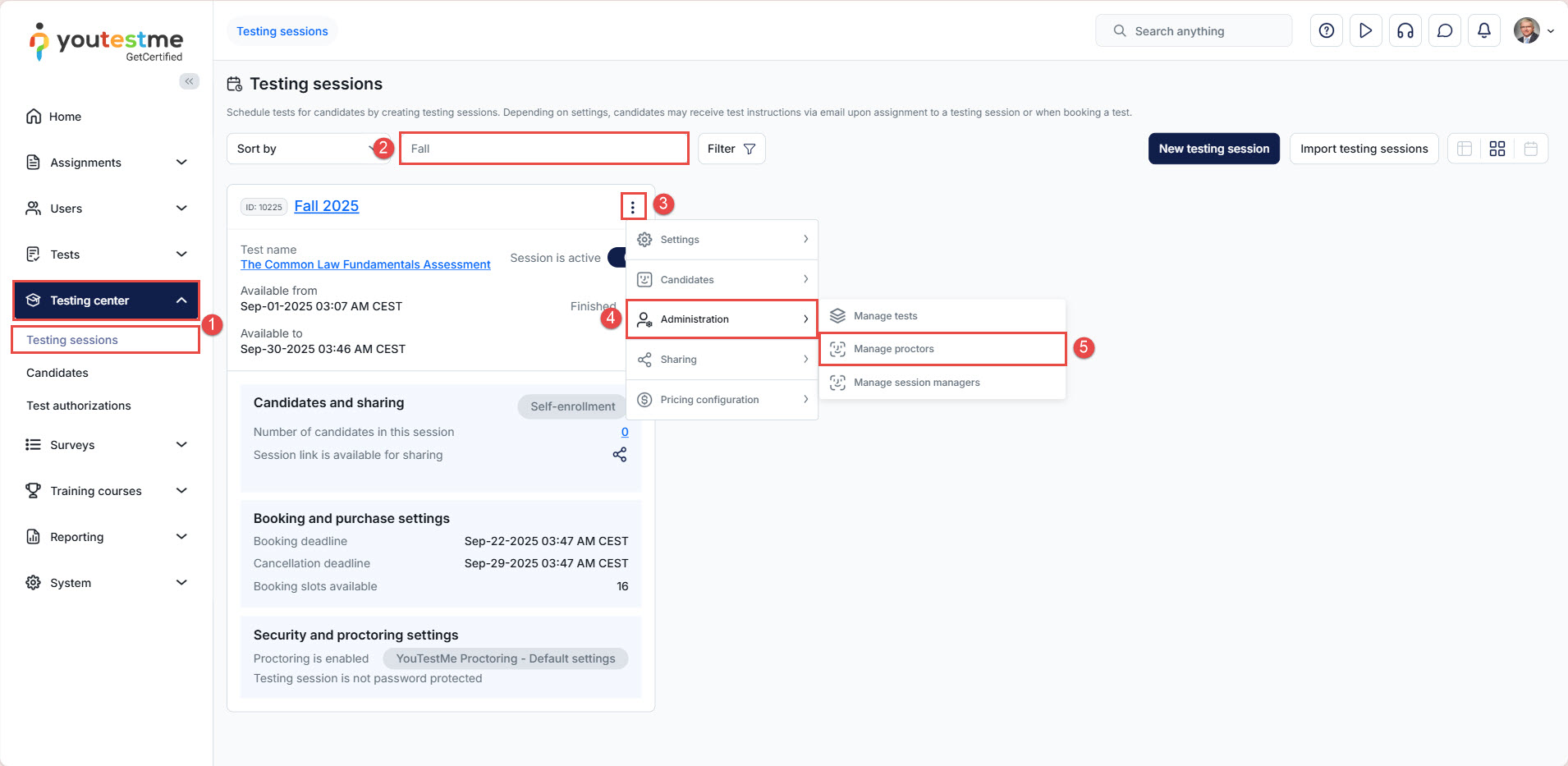Click the share session link icon
This screenshot has height=766, width=1568.
click(620, 455)
